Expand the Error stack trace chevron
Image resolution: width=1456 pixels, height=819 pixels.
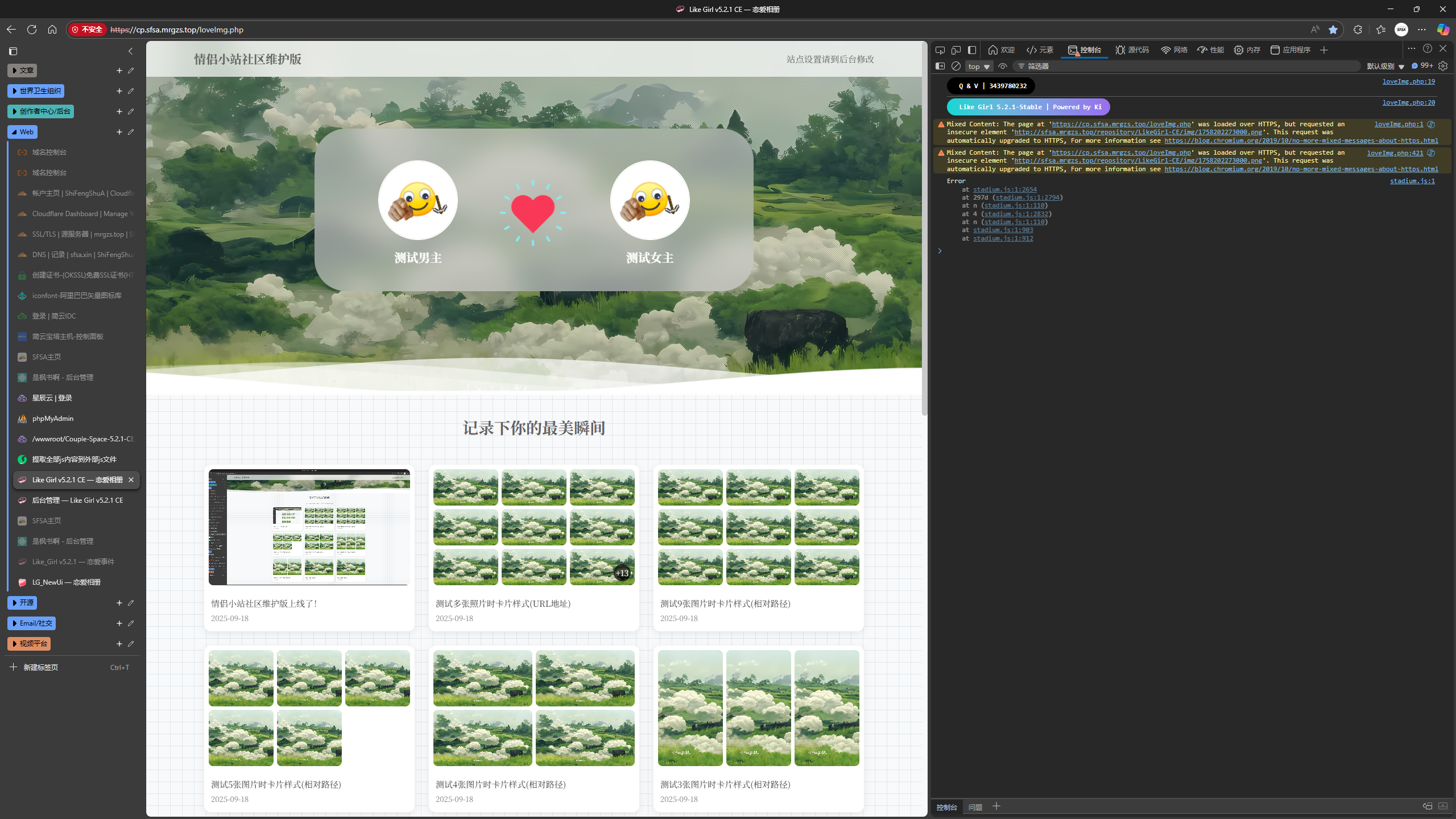(x=940, y=250)
